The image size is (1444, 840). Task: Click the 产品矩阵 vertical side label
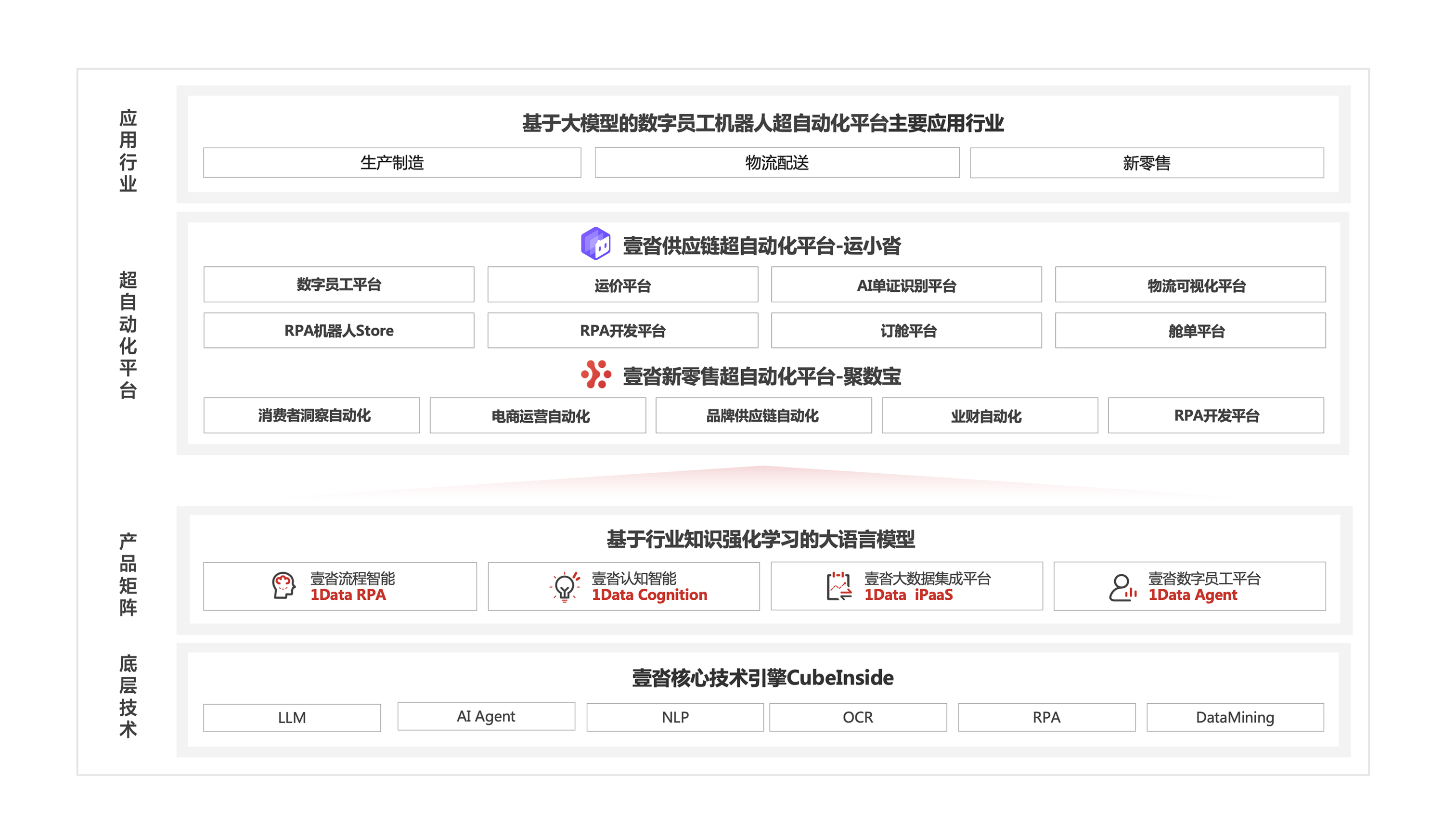click(x=128, y=574)
